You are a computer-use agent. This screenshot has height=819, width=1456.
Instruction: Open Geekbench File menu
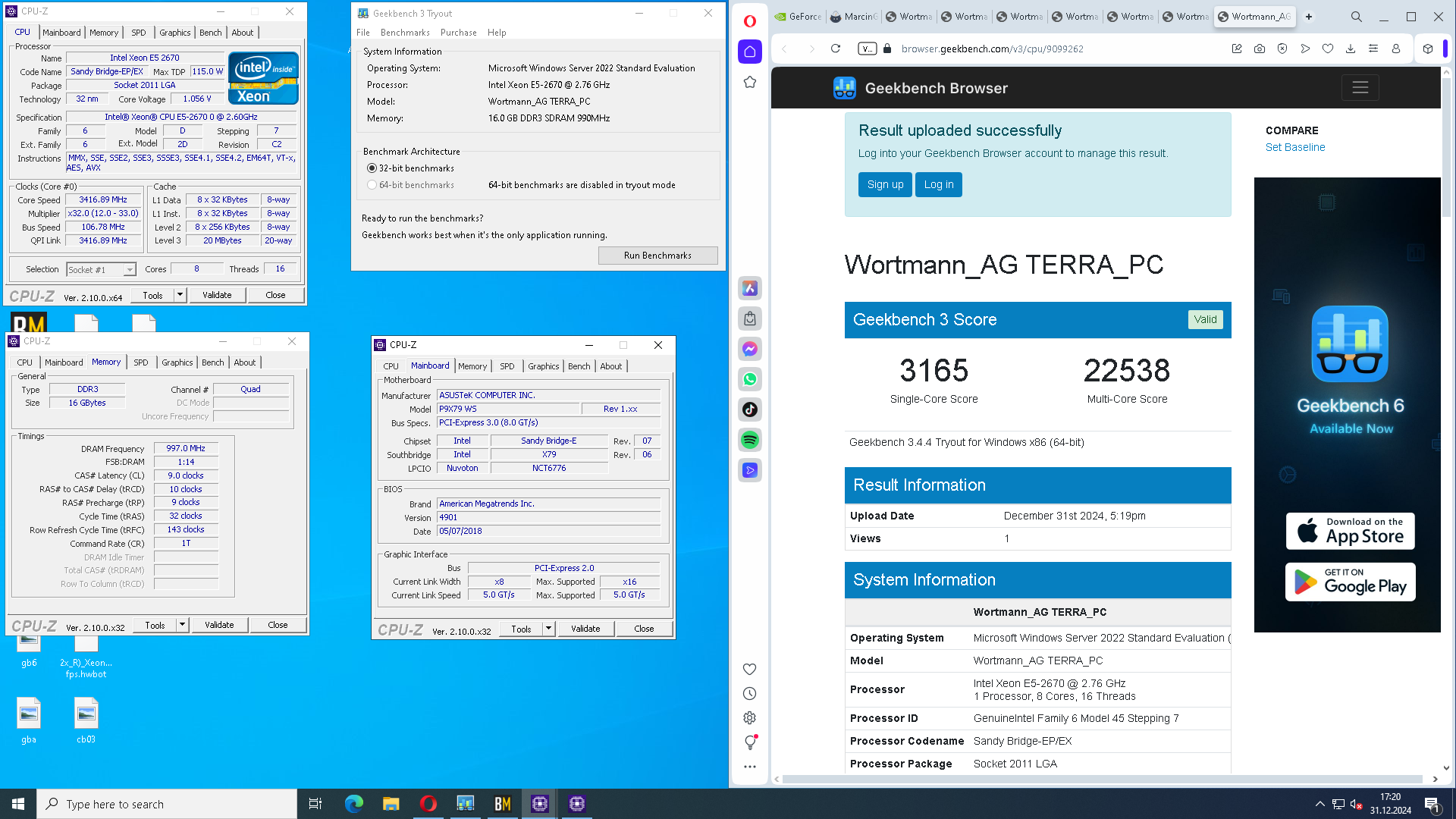[363, 33]
